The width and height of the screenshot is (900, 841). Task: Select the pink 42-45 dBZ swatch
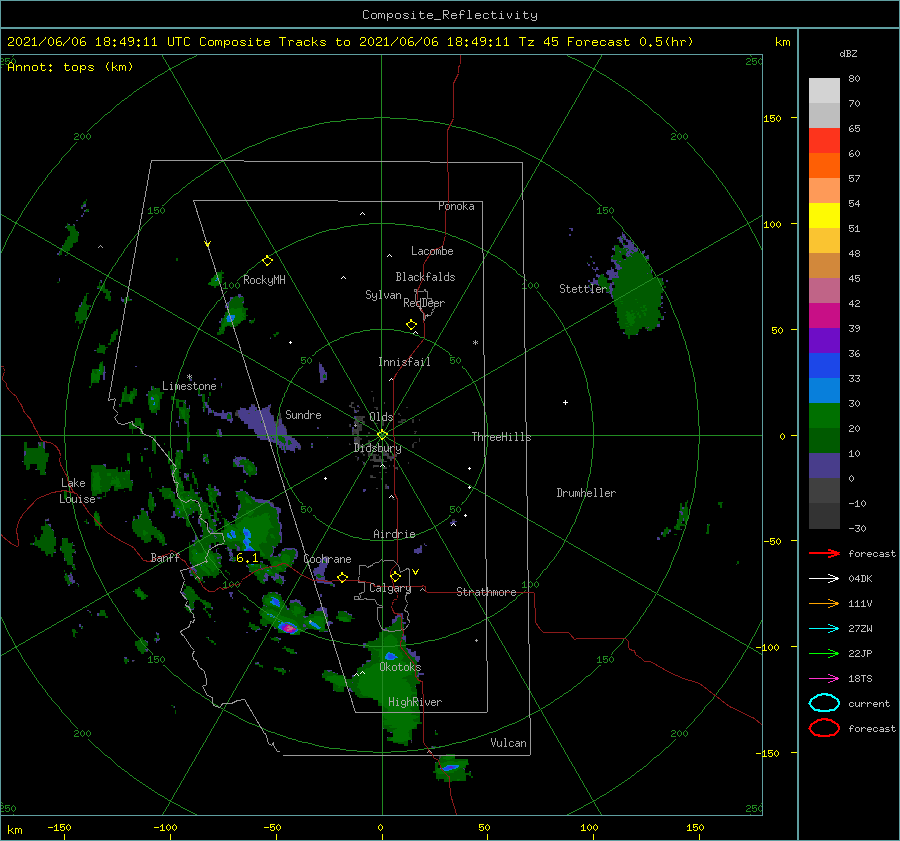pyautogui.click(x=824, y=290)
